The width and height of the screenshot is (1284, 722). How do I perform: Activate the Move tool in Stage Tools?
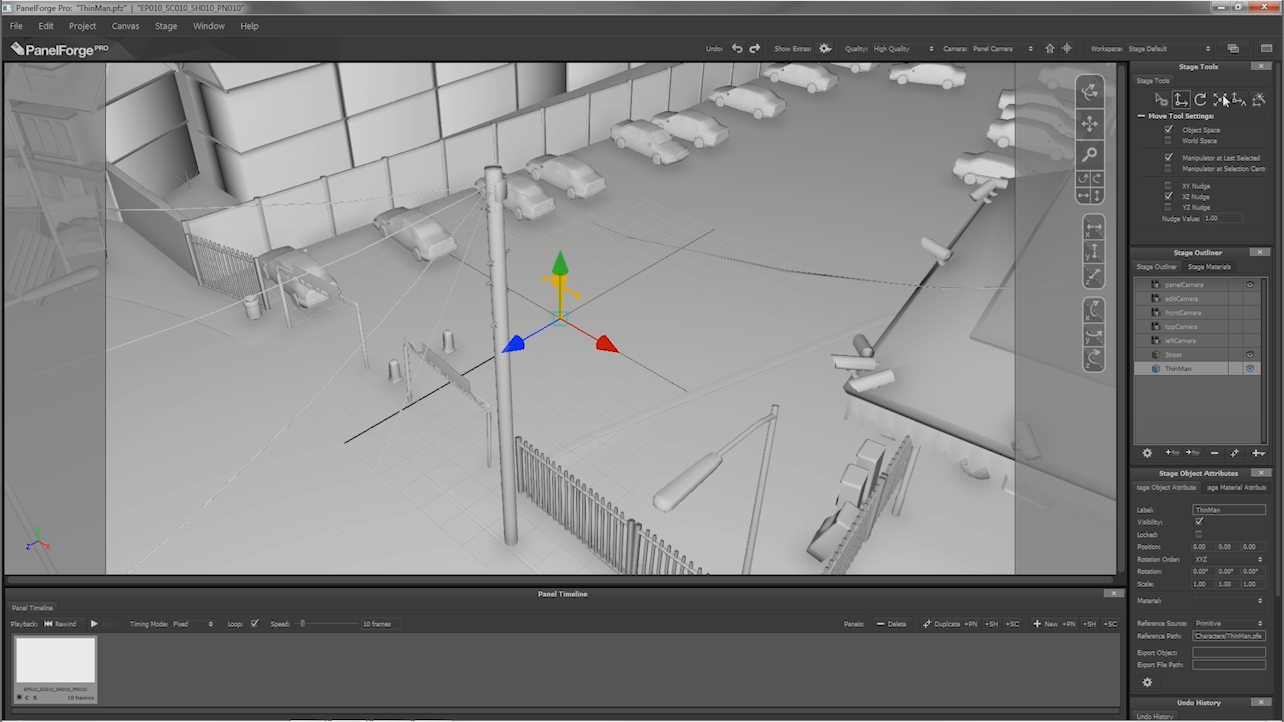[1180, 99]
